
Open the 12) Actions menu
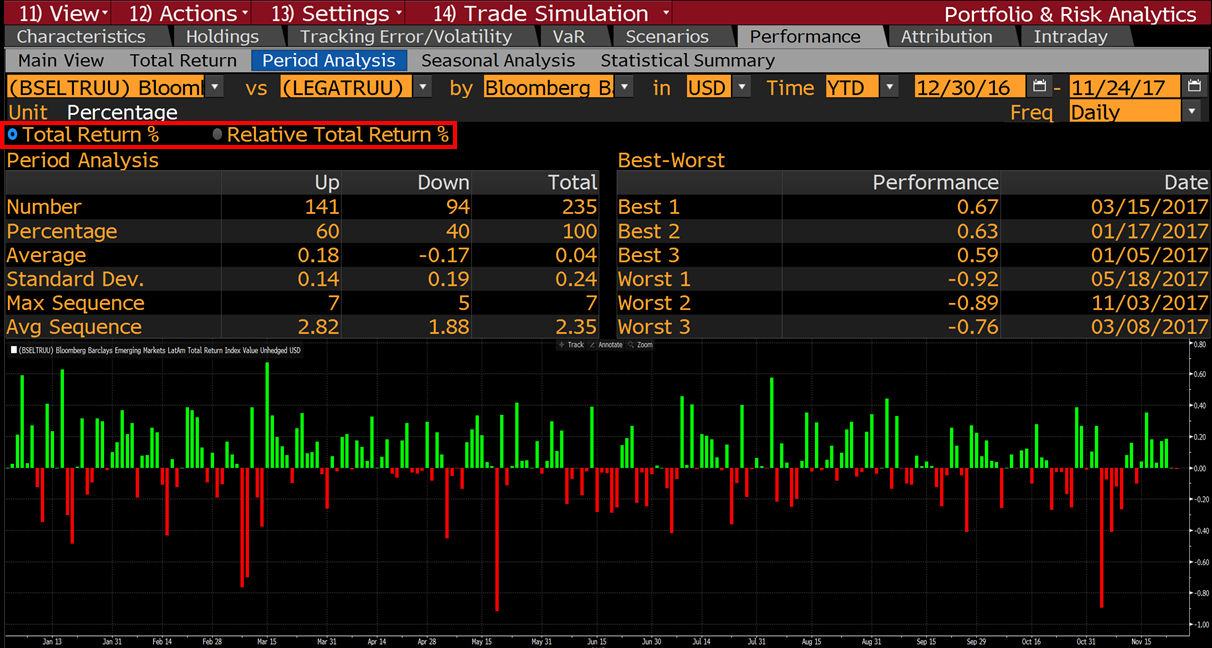coord(183,13)
